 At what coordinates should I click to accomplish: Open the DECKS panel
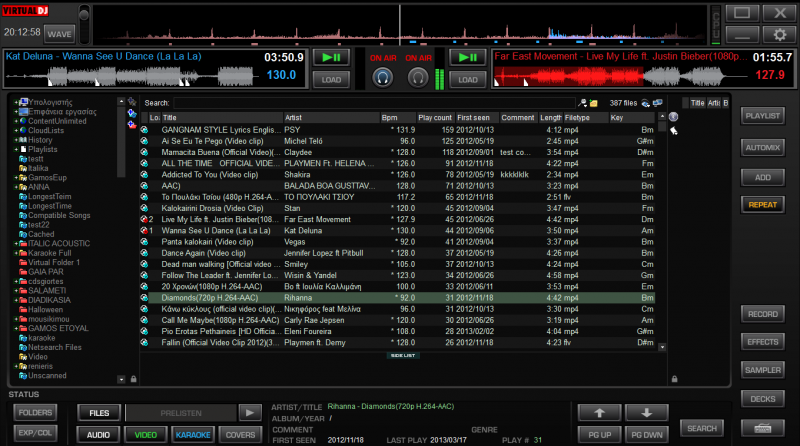coord(763,399)
